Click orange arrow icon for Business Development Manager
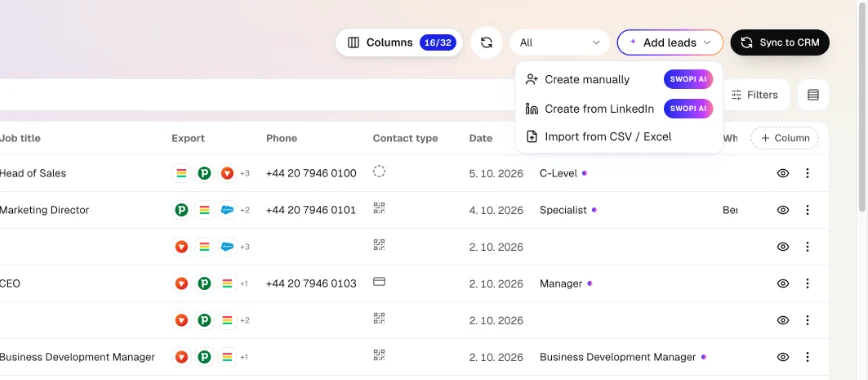The image size is (868, 380). (182, 357)
